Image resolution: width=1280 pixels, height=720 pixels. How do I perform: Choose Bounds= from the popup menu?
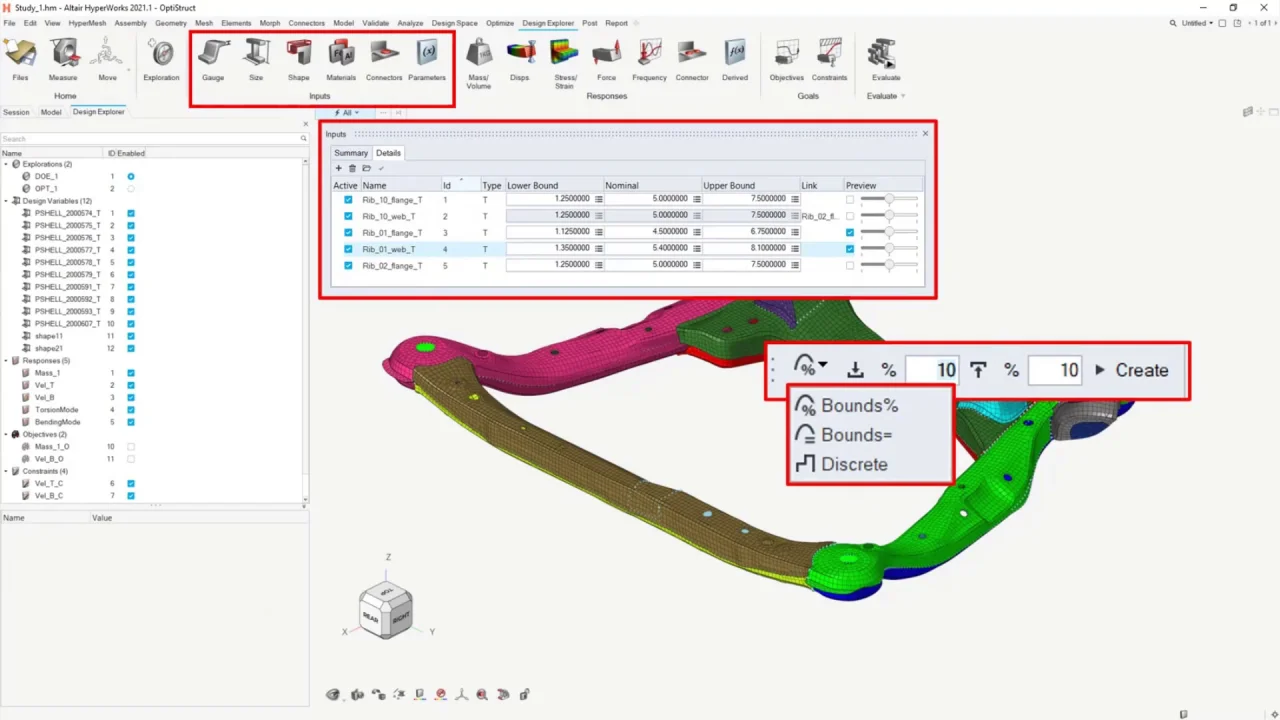click(x=843, y=435)
